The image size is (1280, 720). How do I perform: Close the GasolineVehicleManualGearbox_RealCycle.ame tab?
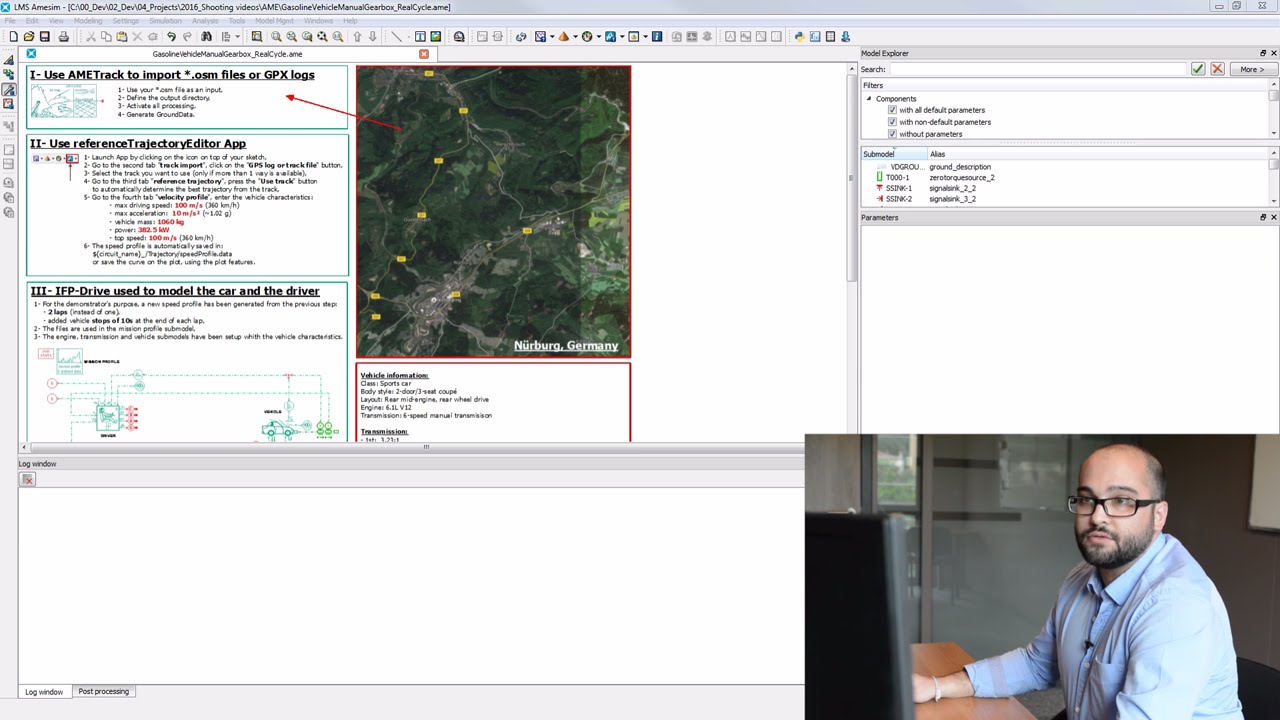pos(424,54)
